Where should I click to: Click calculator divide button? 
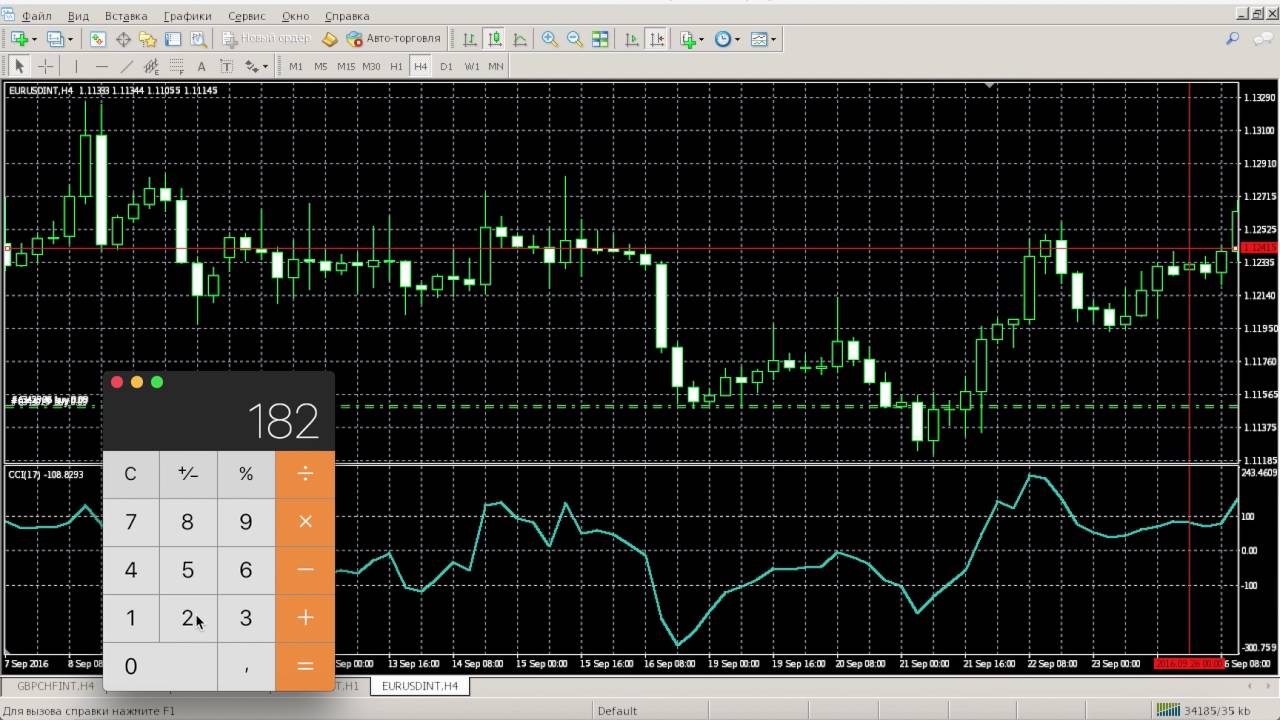point(305,474)
